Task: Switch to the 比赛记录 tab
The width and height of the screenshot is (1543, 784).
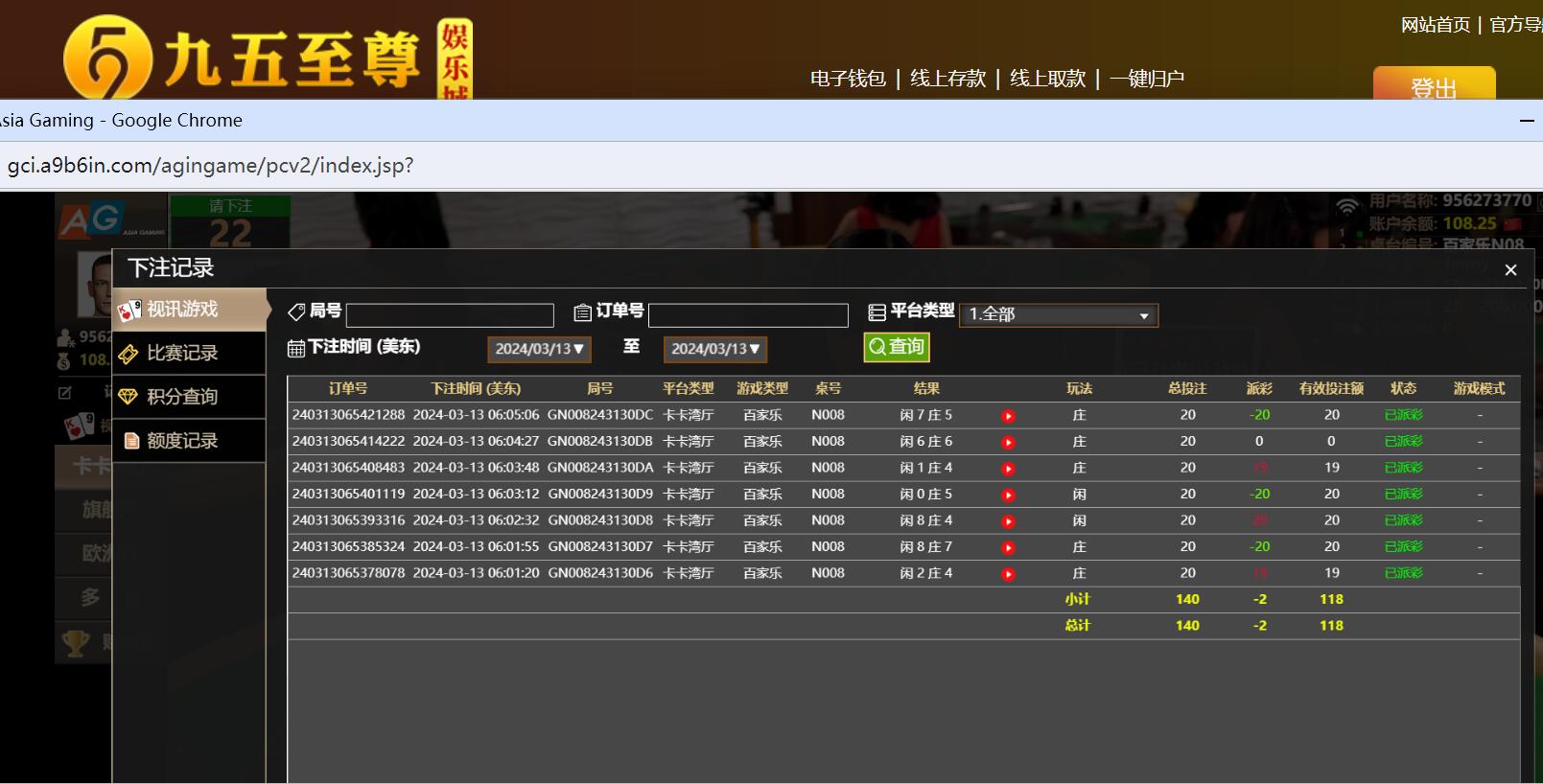Action: [x=189, y=354]
